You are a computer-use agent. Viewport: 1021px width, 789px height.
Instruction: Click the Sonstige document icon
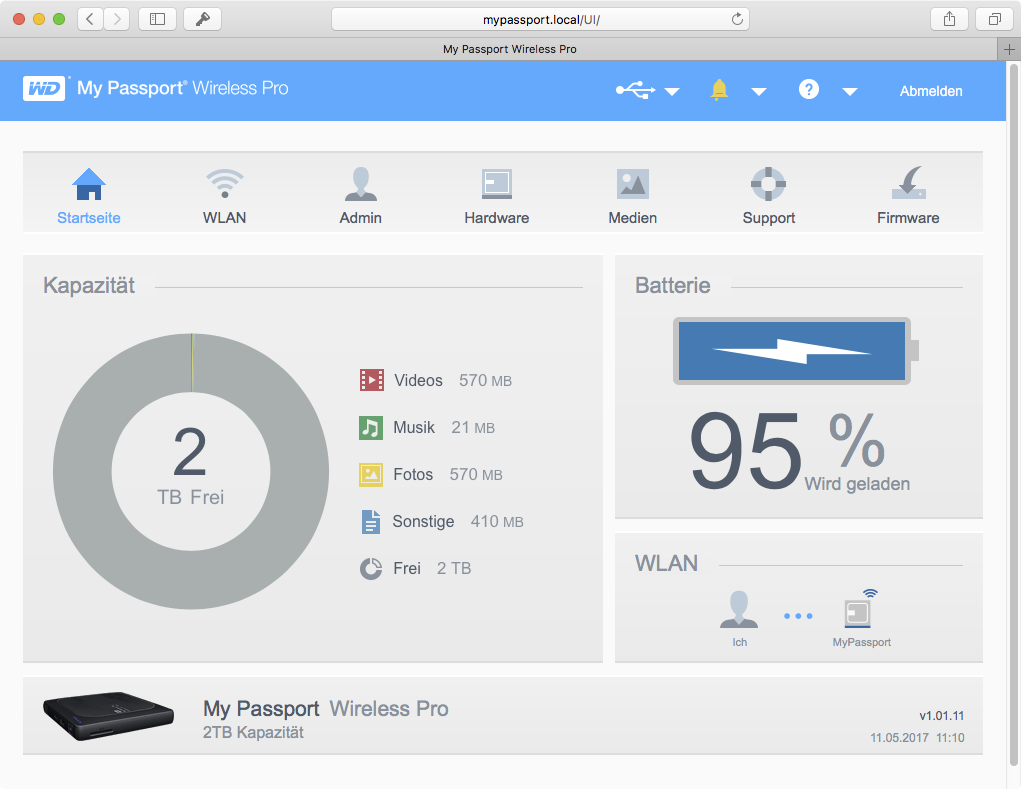click(371, 521)
